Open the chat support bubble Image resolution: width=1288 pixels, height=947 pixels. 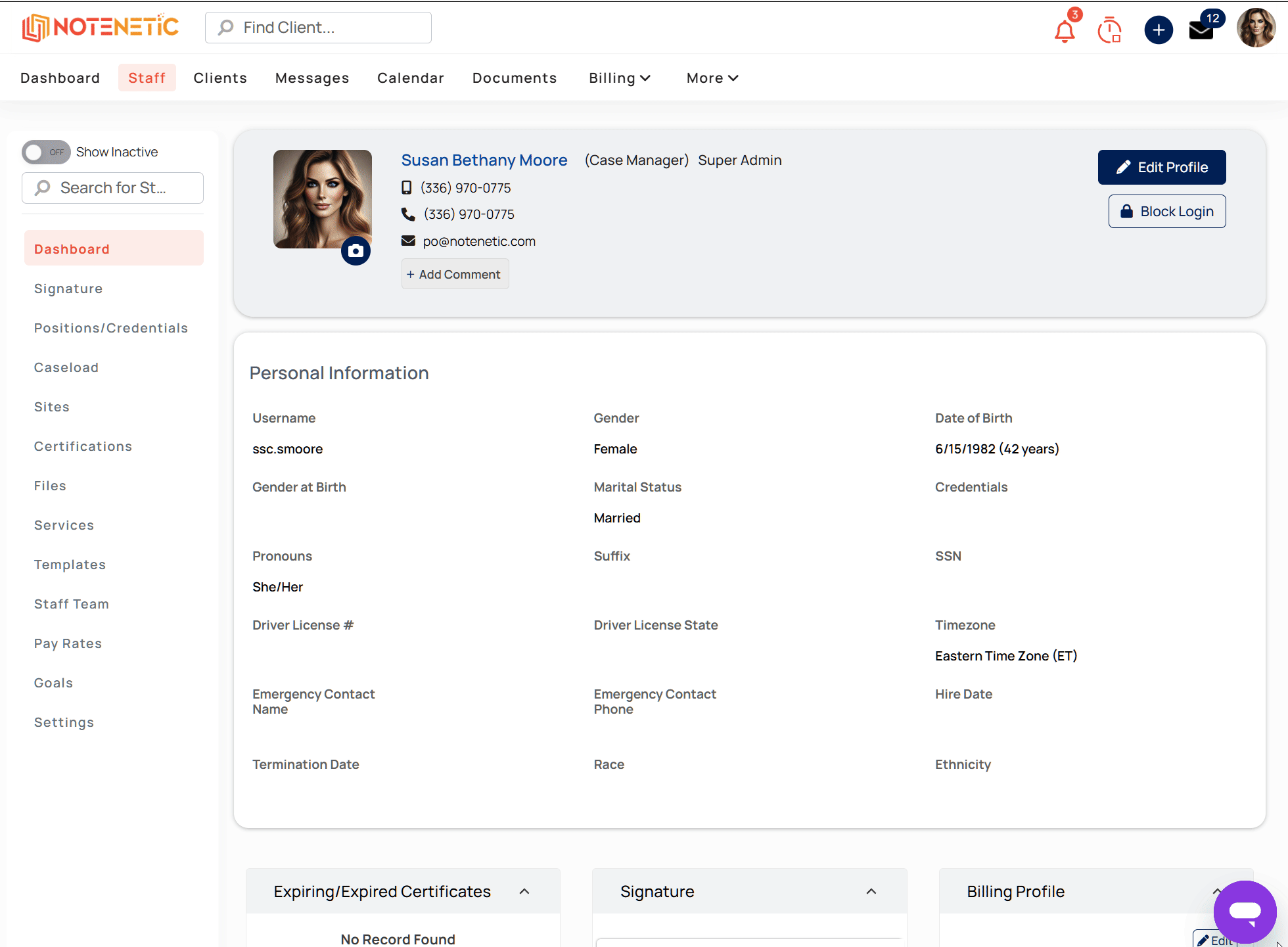click(x=1245, y=912)
